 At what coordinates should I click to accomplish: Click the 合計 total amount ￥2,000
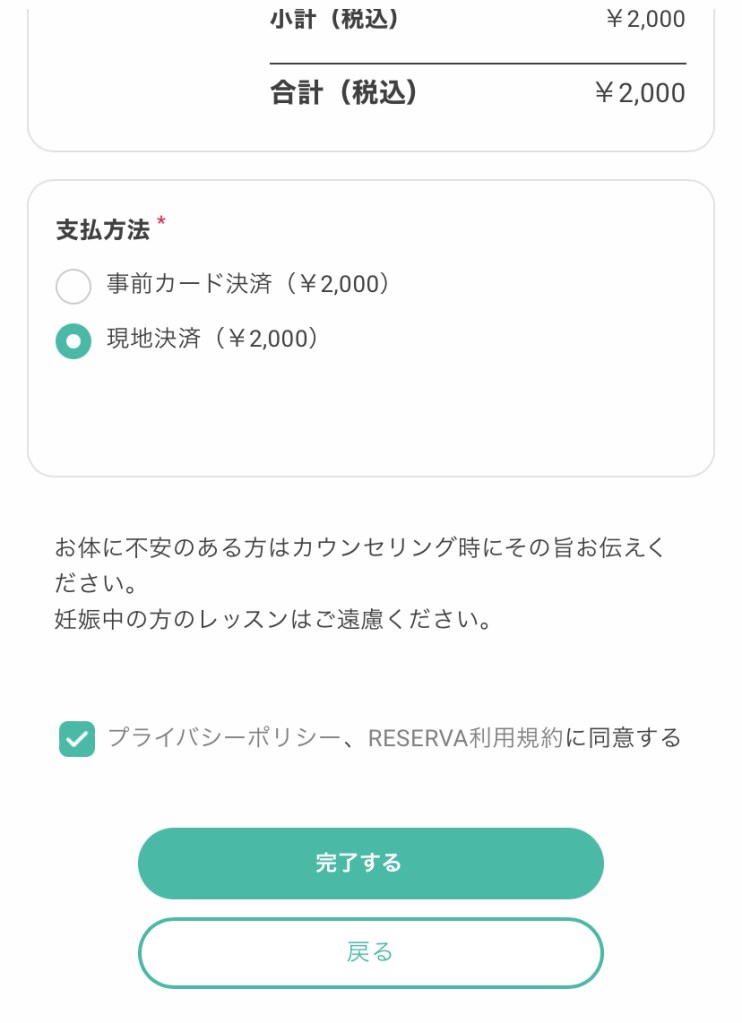(x=639, y=93)
